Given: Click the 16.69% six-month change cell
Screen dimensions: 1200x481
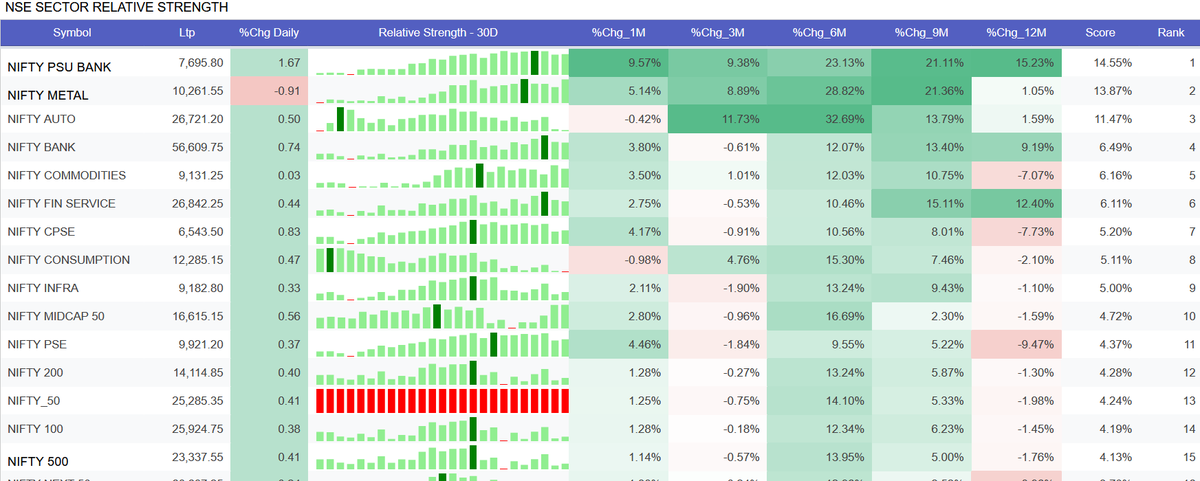Looking at the screenshot, I should pos(819,316).
